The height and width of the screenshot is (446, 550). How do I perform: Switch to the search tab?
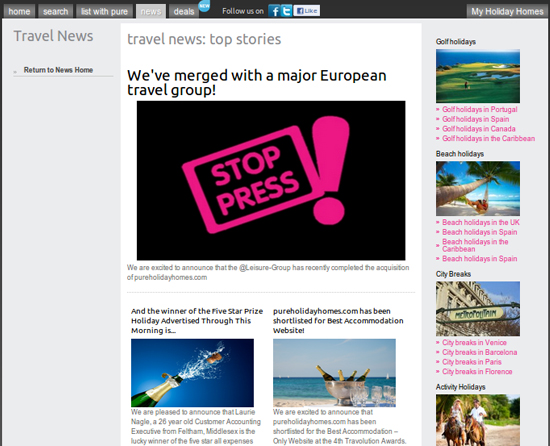55,12
